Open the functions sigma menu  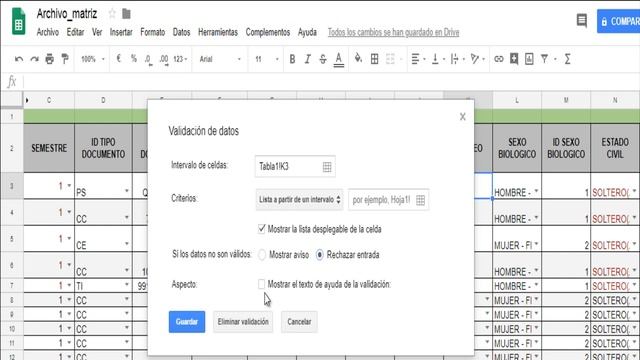click(x=567, y=59)
